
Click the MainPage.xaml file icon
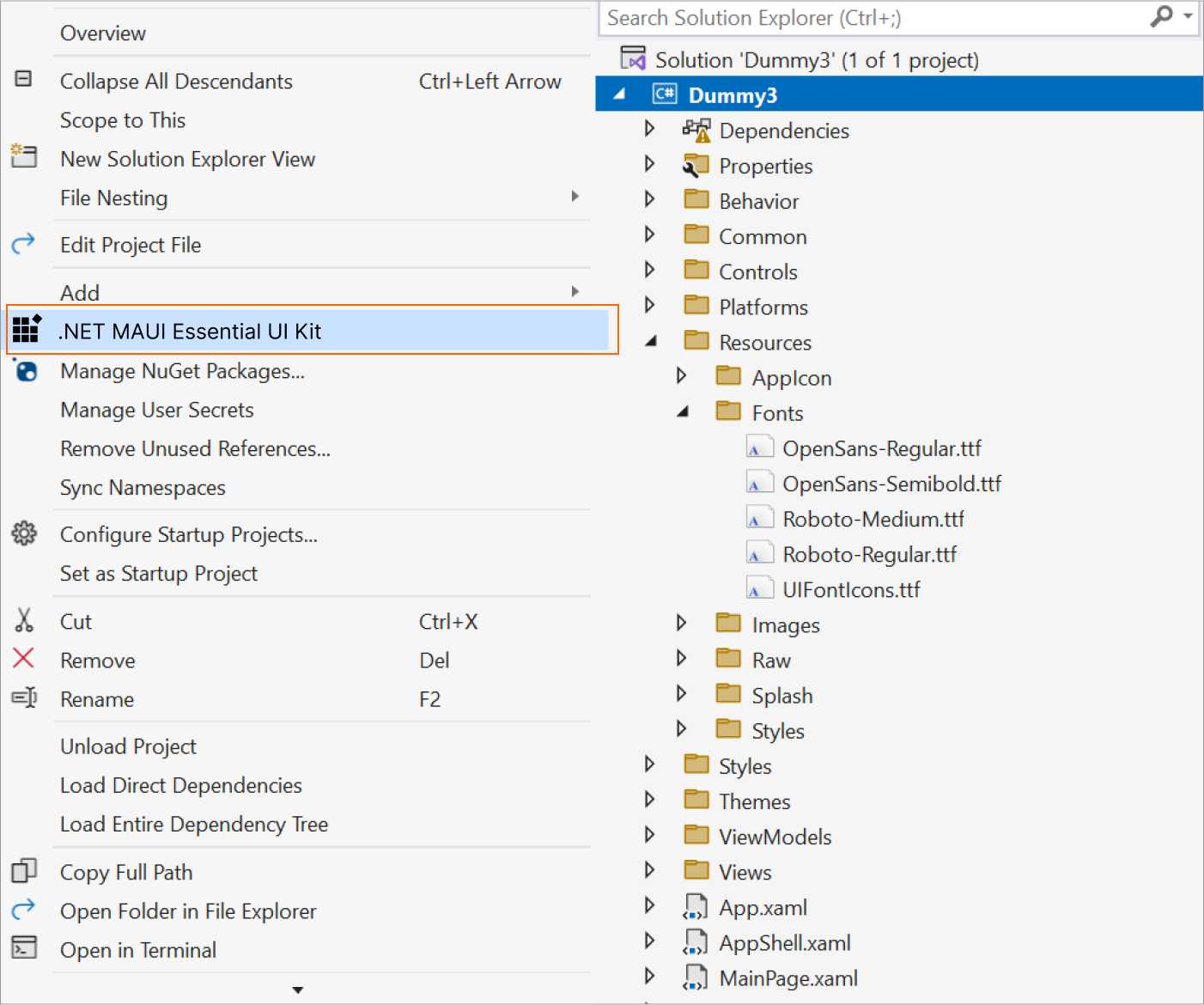click(x=696, y=977)
